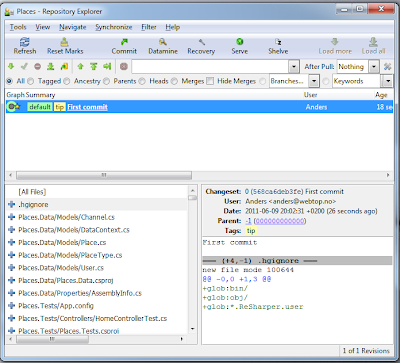The height and width of the screenshot is (363, 400).
Task: Click the Load all toolbar icon
Action: click(x=373, y=42)
